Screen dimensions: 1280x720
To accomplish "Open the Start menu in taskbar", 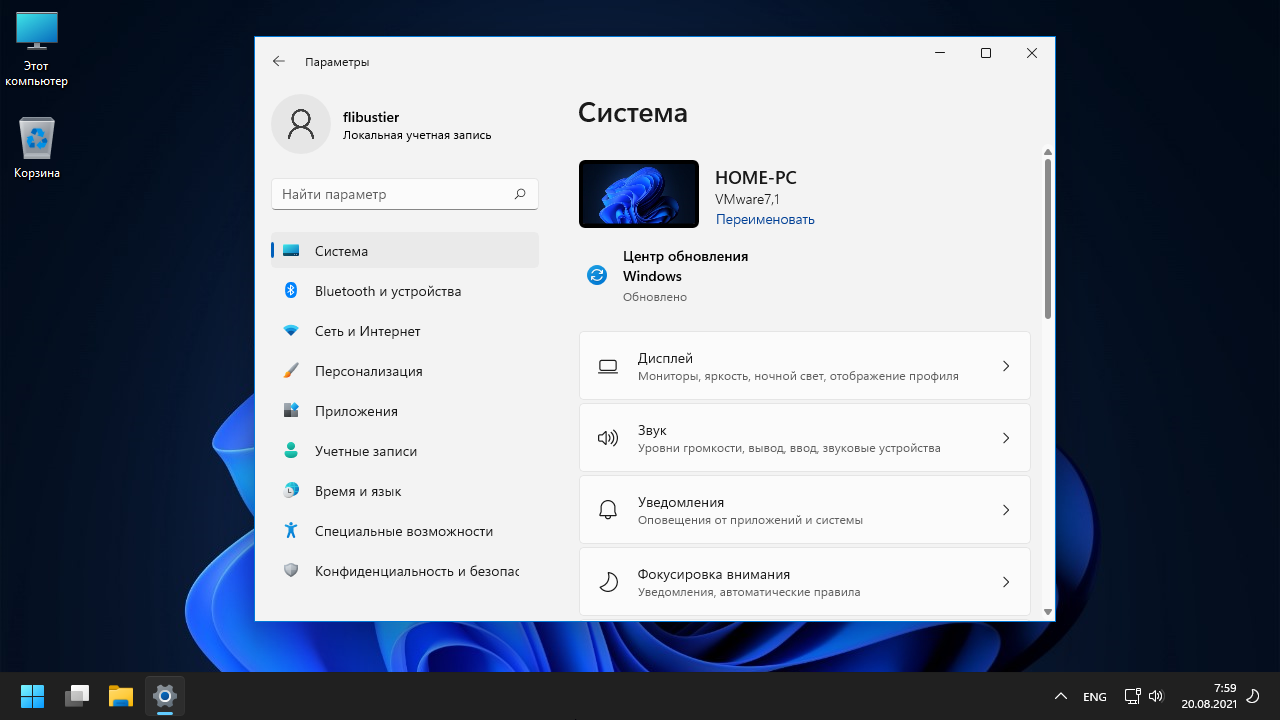I will click(x=32, y=695).
